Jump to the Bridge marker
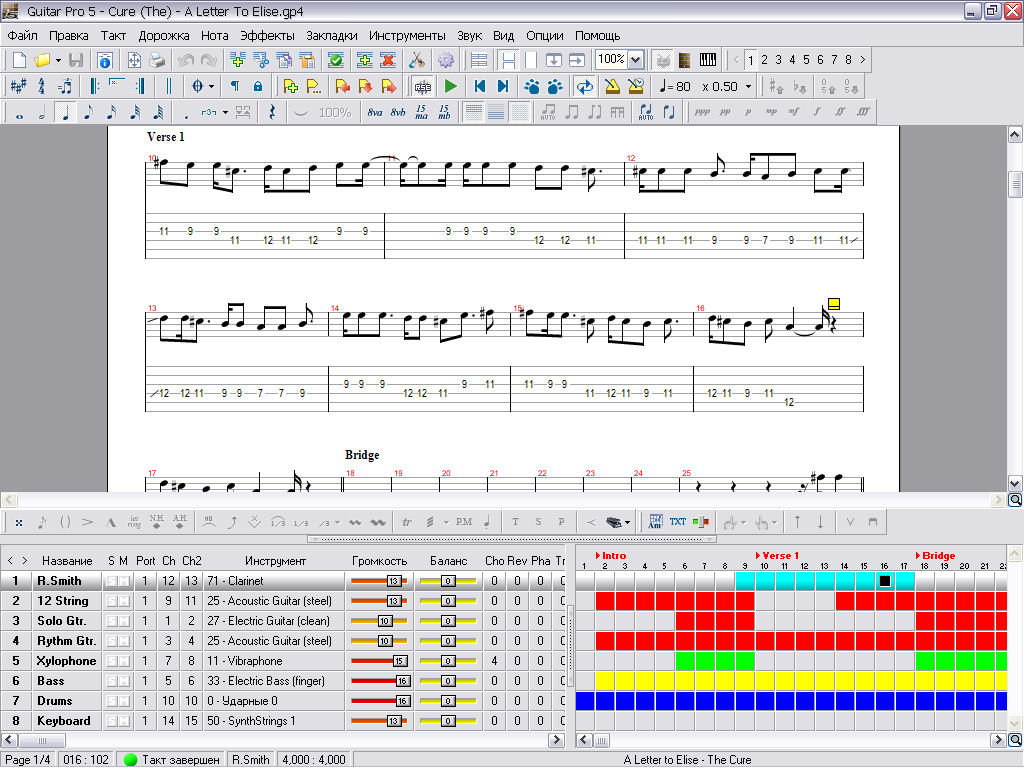The image size is (1024, 768). 935,556
